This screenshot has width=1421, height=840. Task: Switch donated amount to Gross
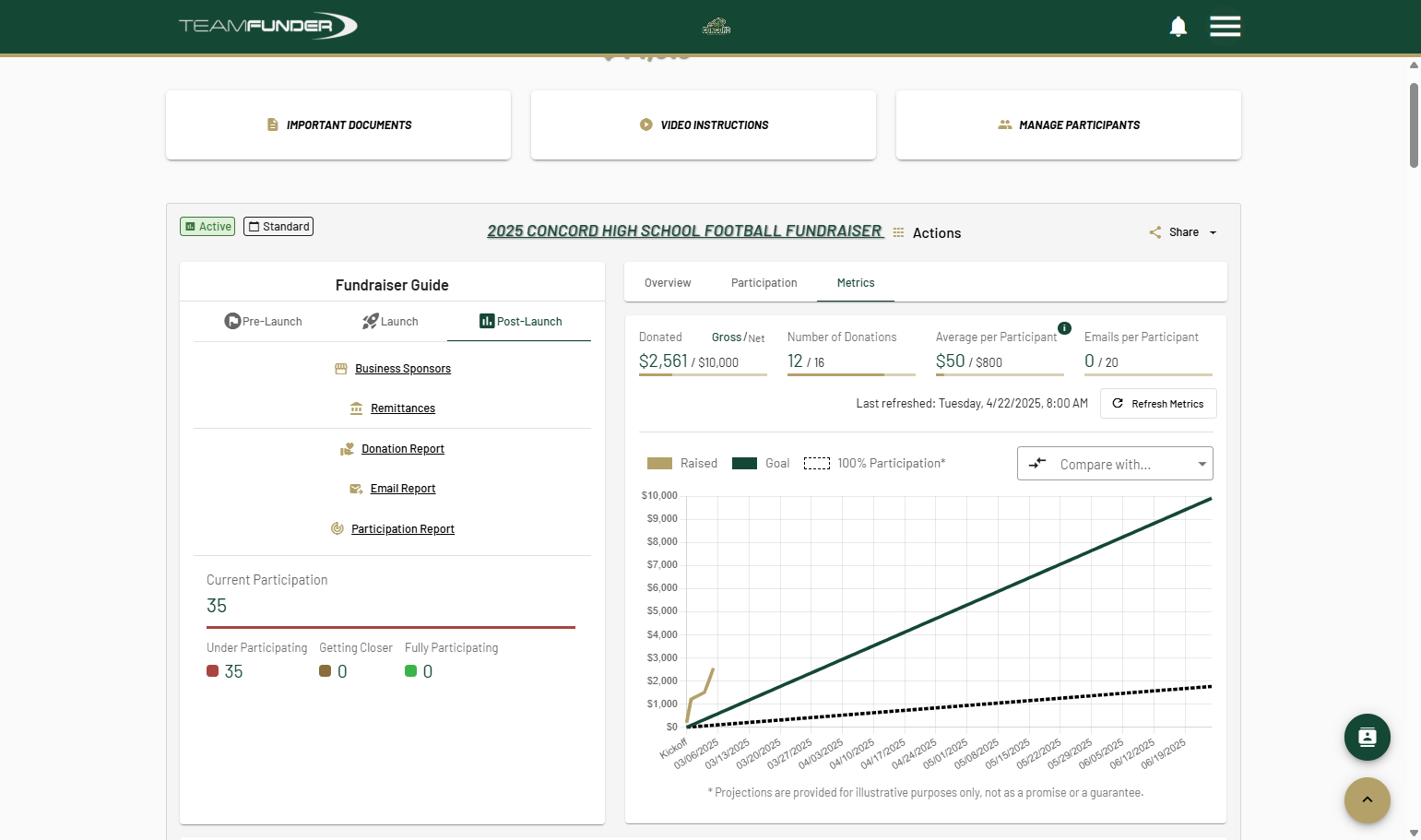(727, 337)
